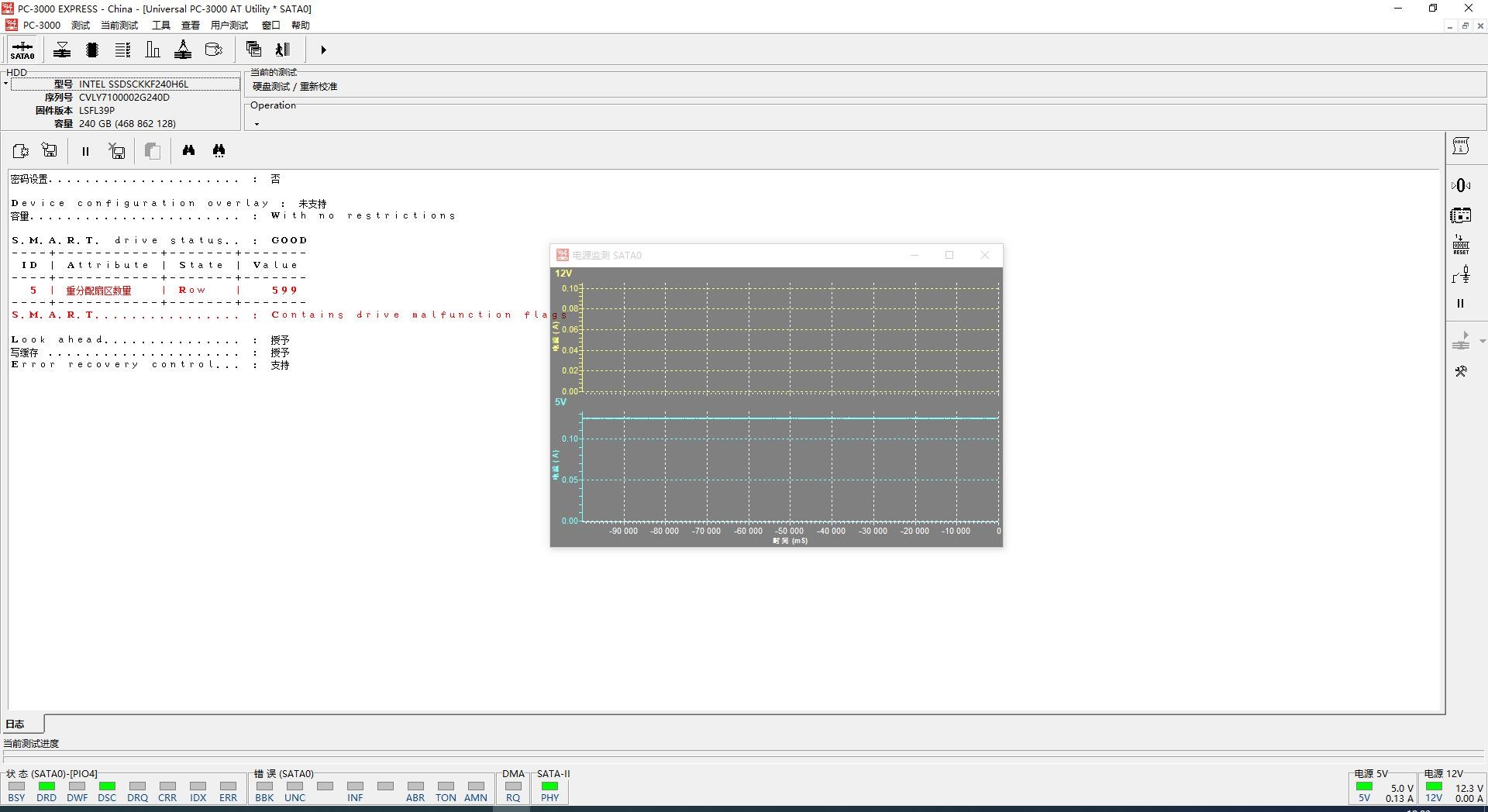Click the RQ DMA indicator
The height and width of the screenshot is (812, 1488).
513,791
